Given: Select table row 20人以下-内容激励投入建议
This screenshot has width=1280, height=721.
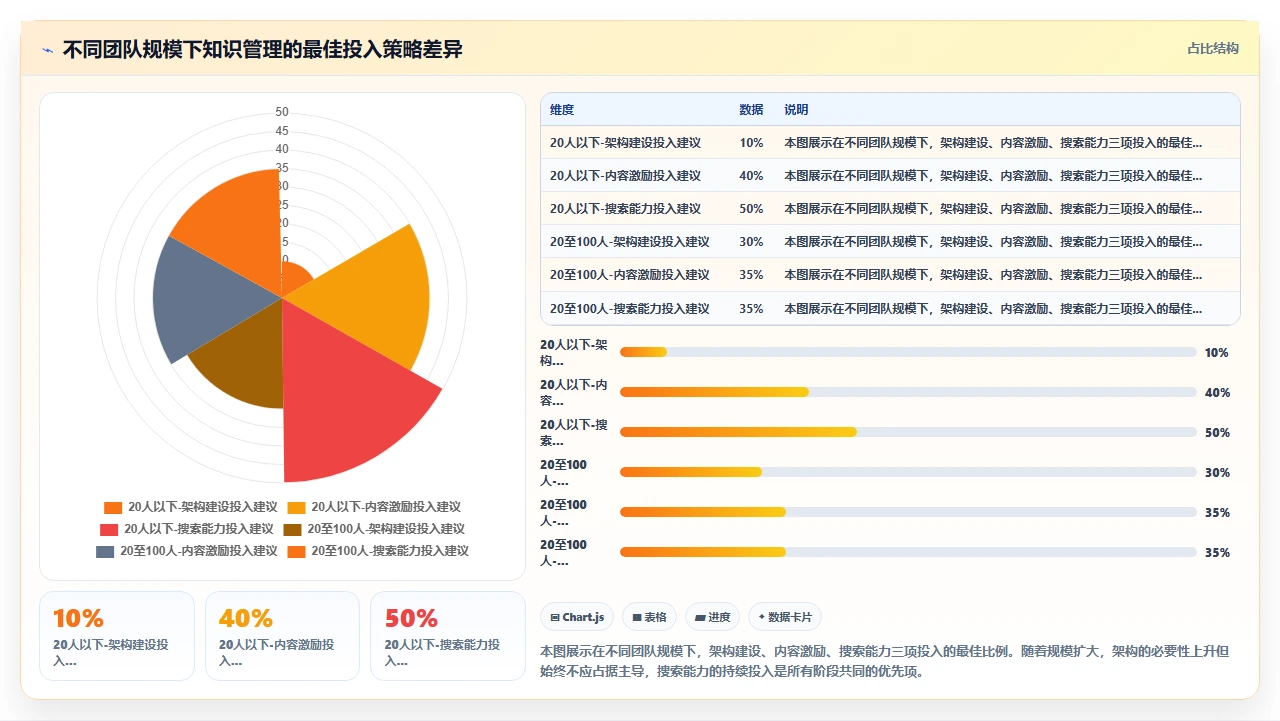Looking at the screenshot, I should pyautogui.click(x=890, y=176).
